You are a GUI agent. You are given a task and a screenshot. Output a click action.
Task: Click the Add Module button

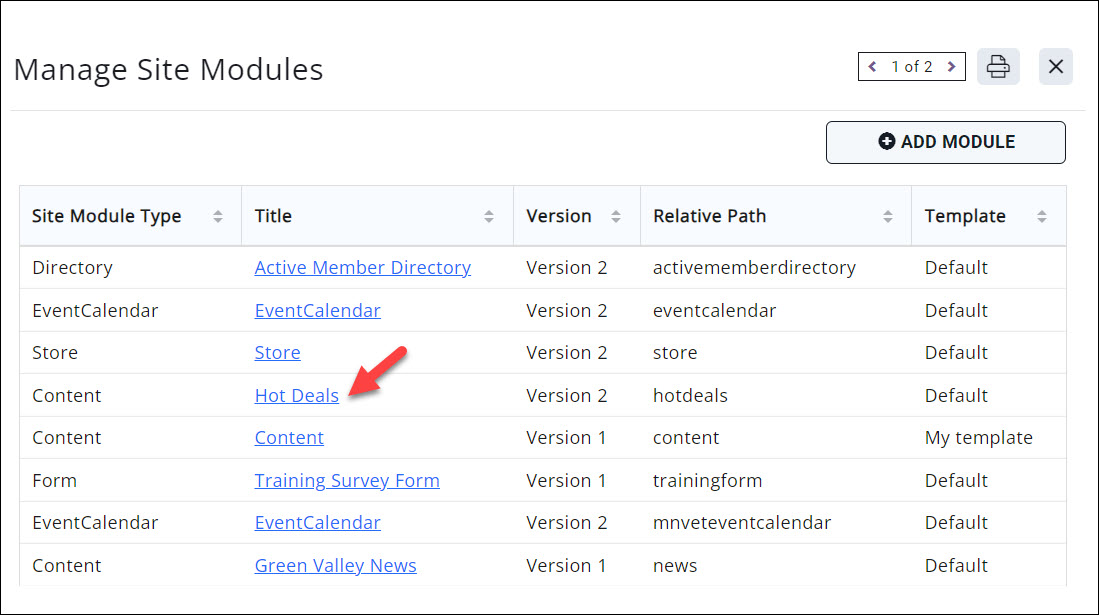coord(945,142)
